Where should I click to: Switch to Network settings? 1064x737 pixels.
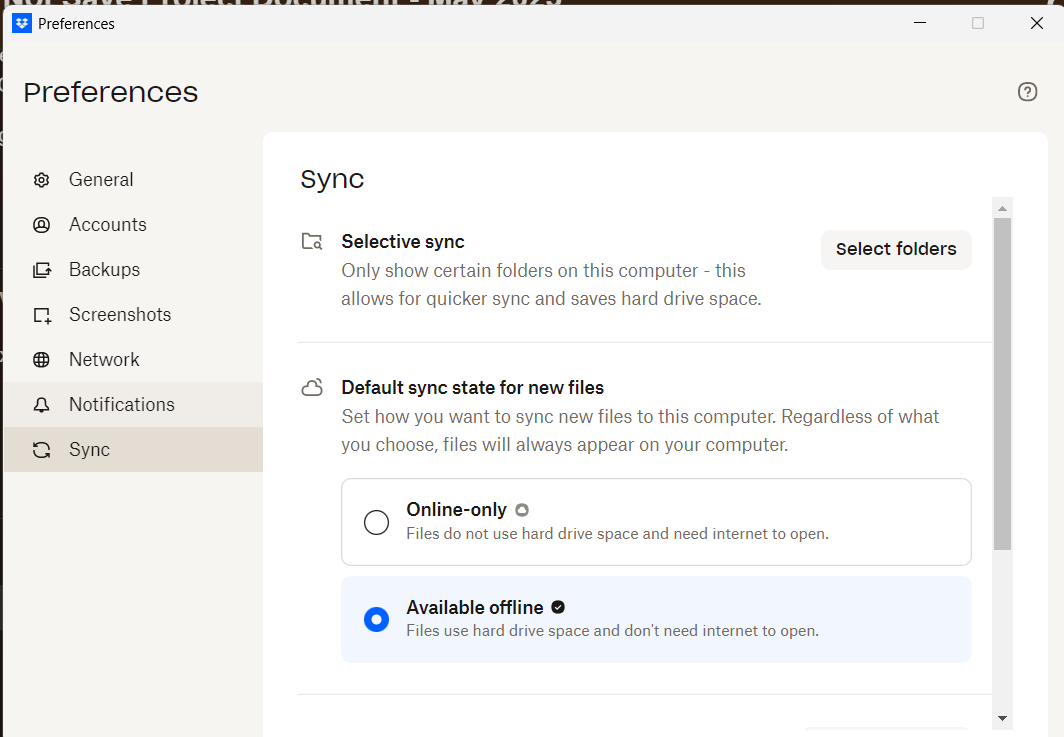tap(134, 360)
